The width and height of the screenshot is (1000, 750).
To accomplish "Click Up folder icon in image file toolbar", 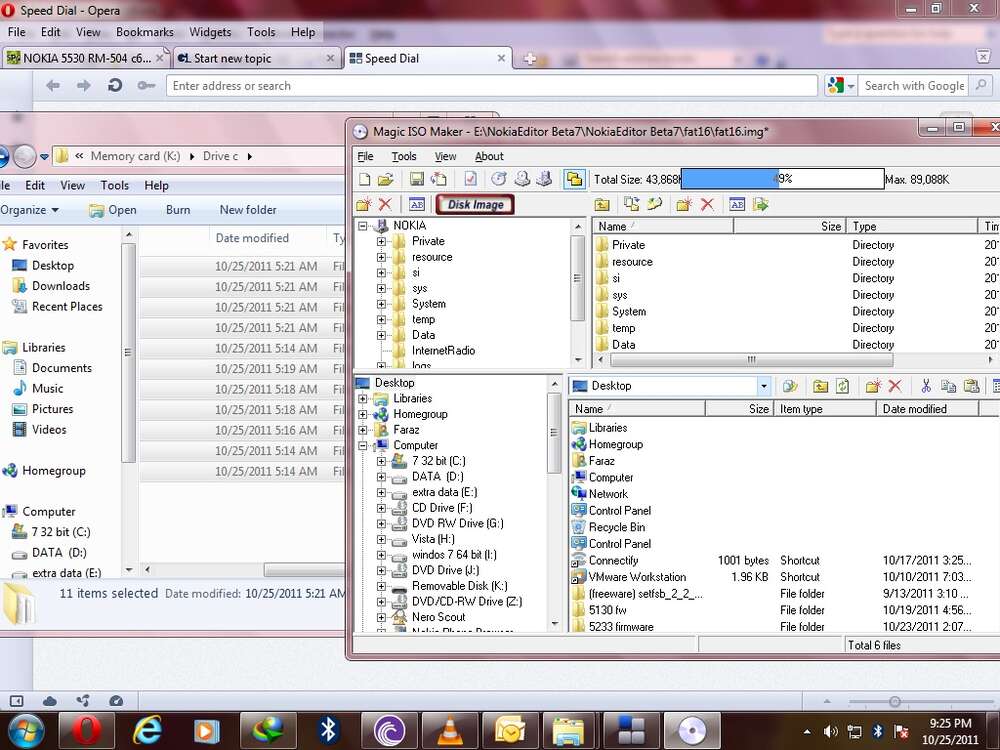I will [x=602, y=205].
